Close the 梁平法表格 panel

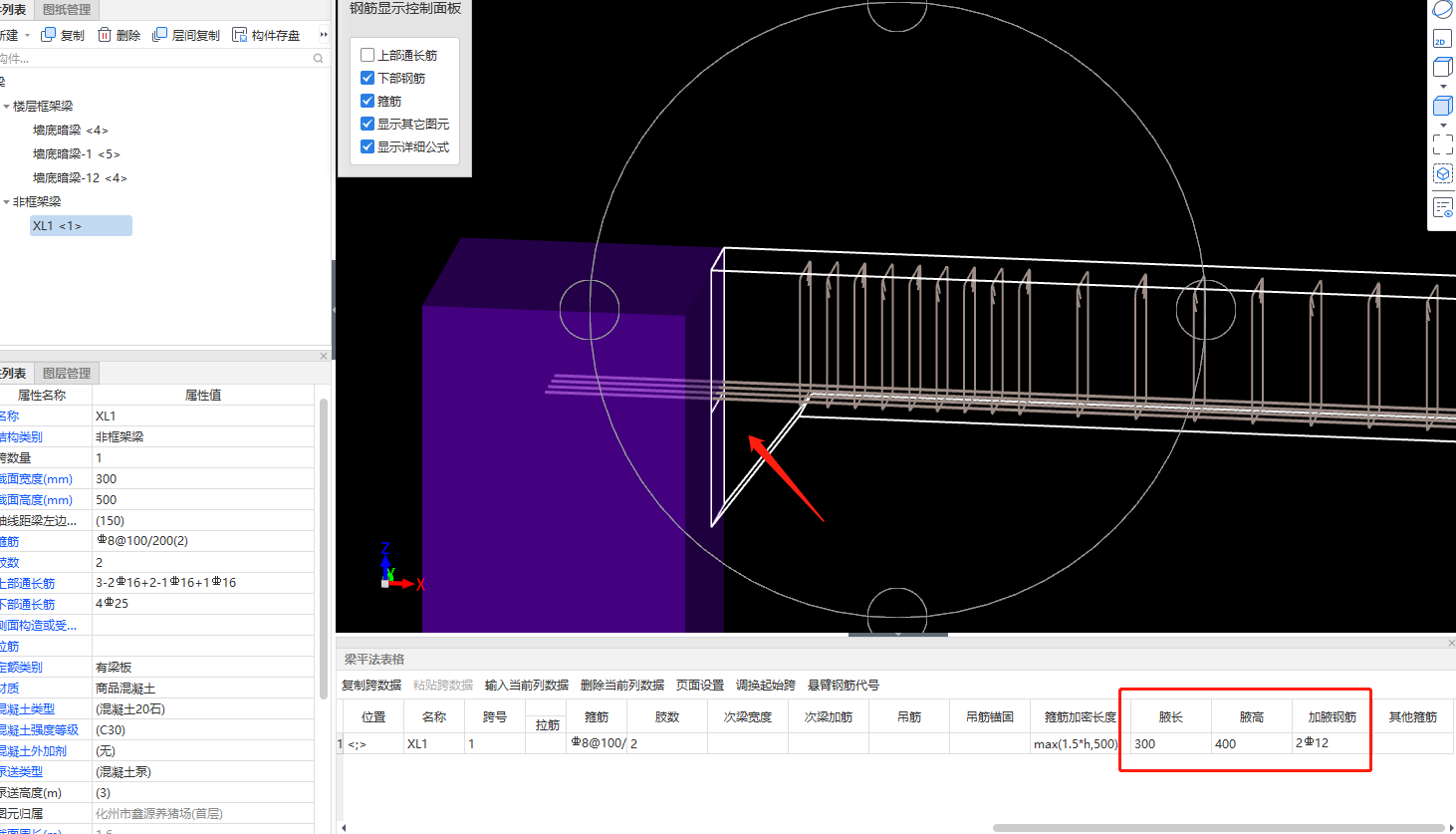1451,644
